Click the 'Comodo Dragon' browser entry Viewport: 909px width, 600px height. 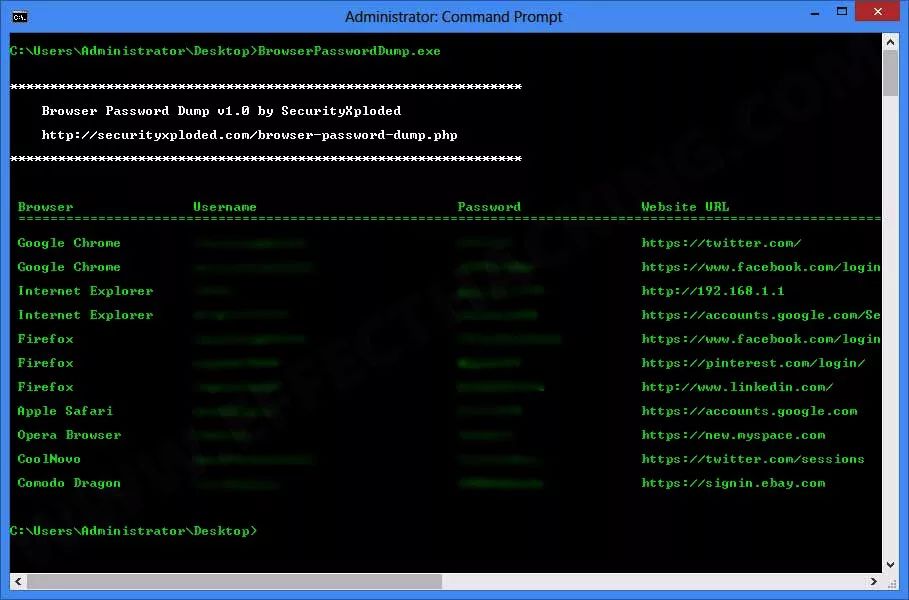[x=69, y=483]
